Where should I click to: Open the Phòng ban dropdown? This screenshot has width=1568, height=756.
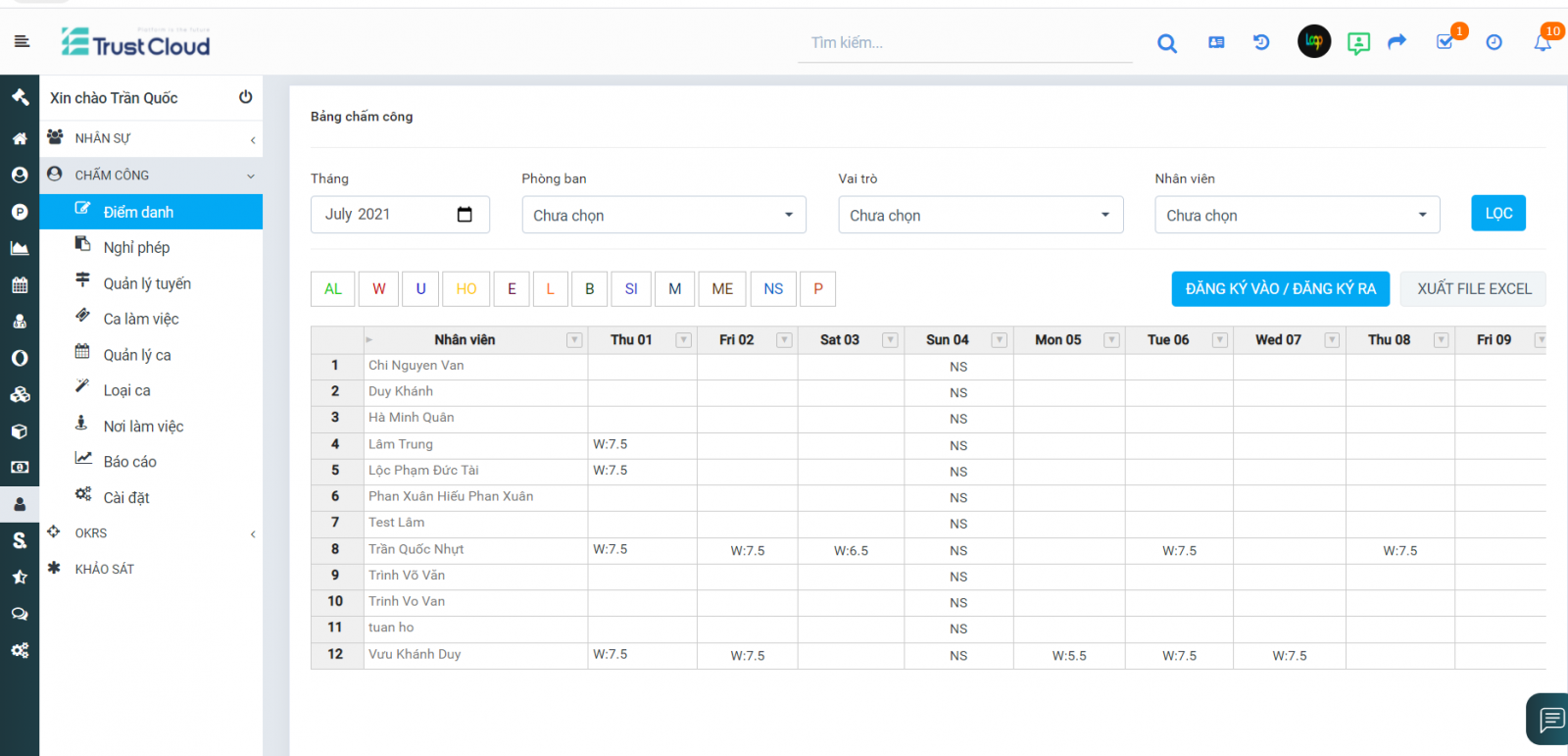(x=663, y=215)
